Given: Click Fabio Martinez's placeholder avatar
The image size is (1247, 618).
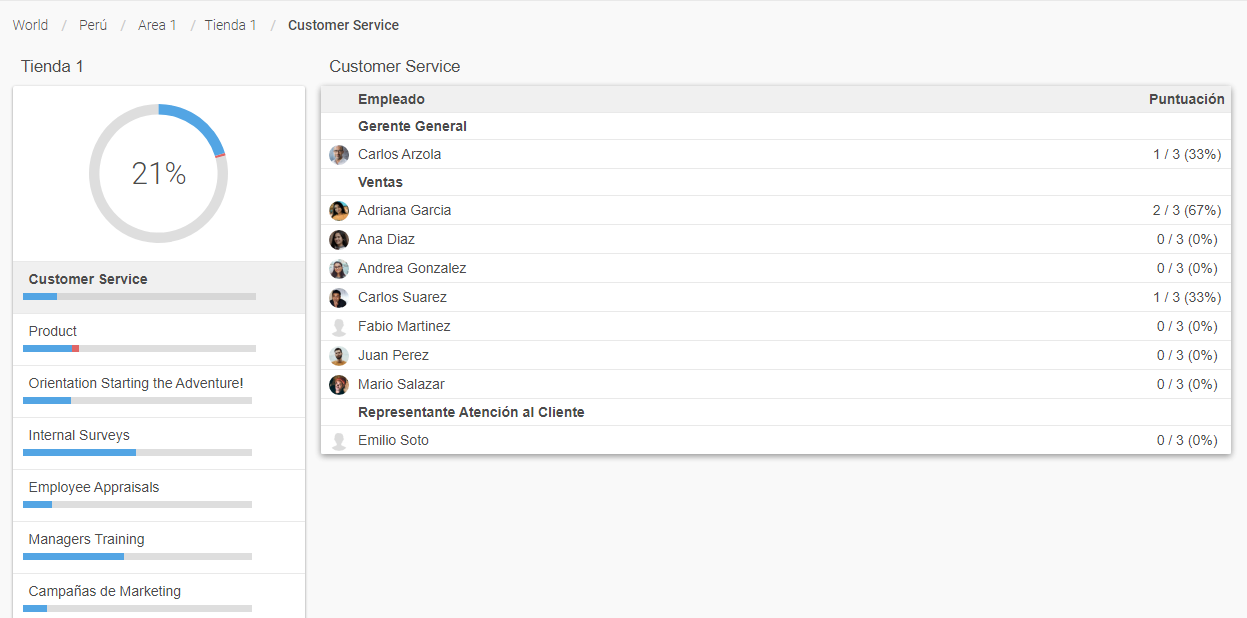Looking at the screenshot, I should pyautogui.click(x=339, y=327).
